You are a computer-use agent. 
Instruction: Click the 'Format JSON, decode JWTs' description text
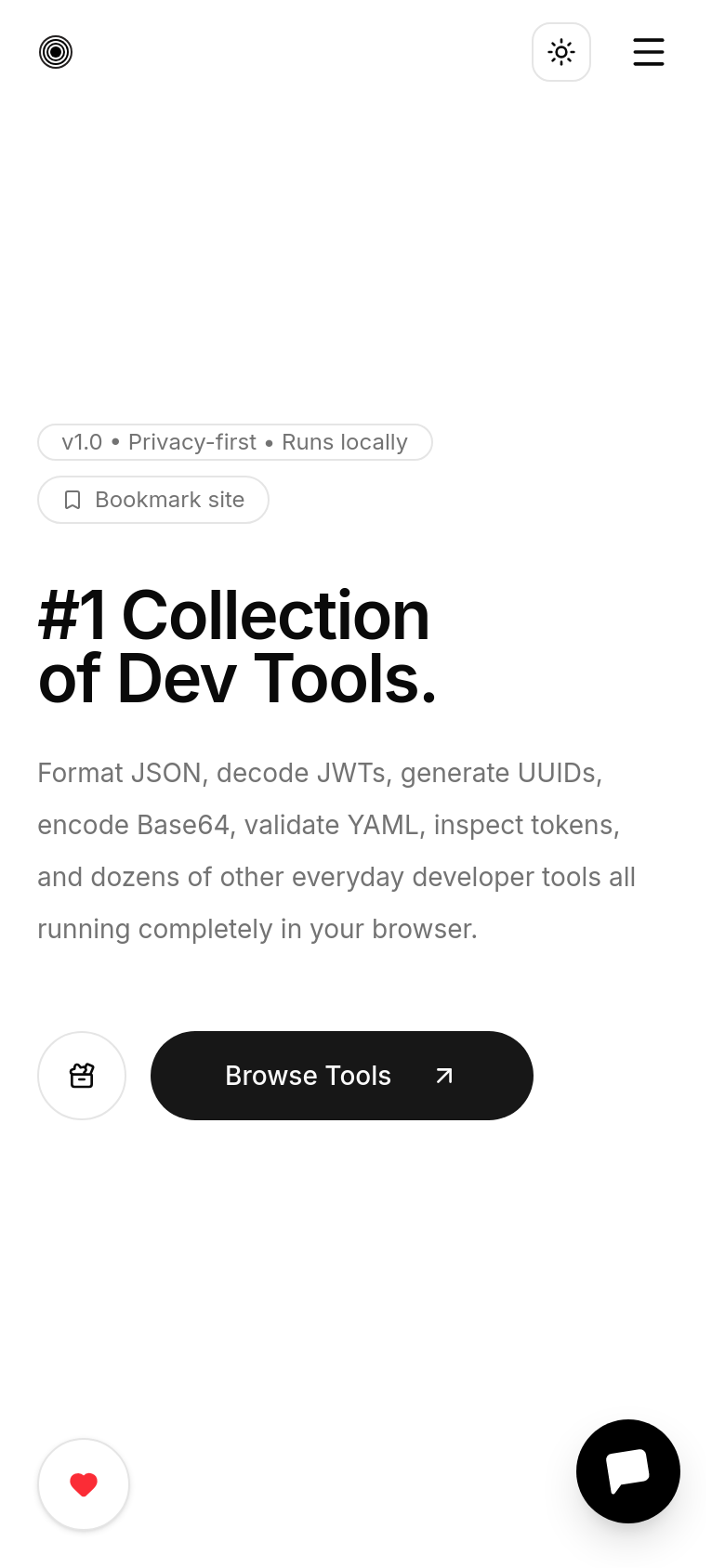[x=336, y=851]
